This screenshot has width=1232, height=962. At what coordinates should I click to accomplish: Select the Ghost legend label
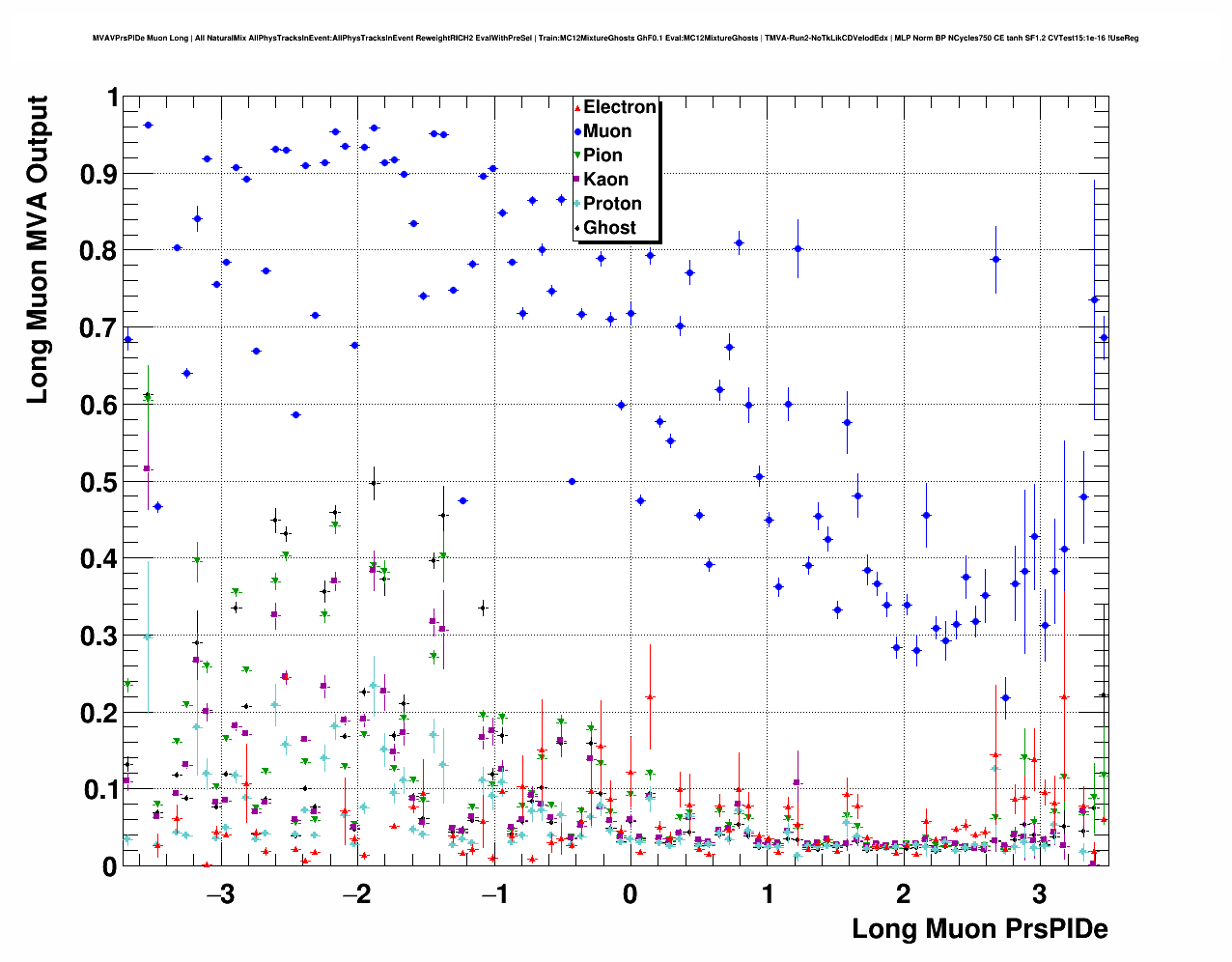[609, 228]
